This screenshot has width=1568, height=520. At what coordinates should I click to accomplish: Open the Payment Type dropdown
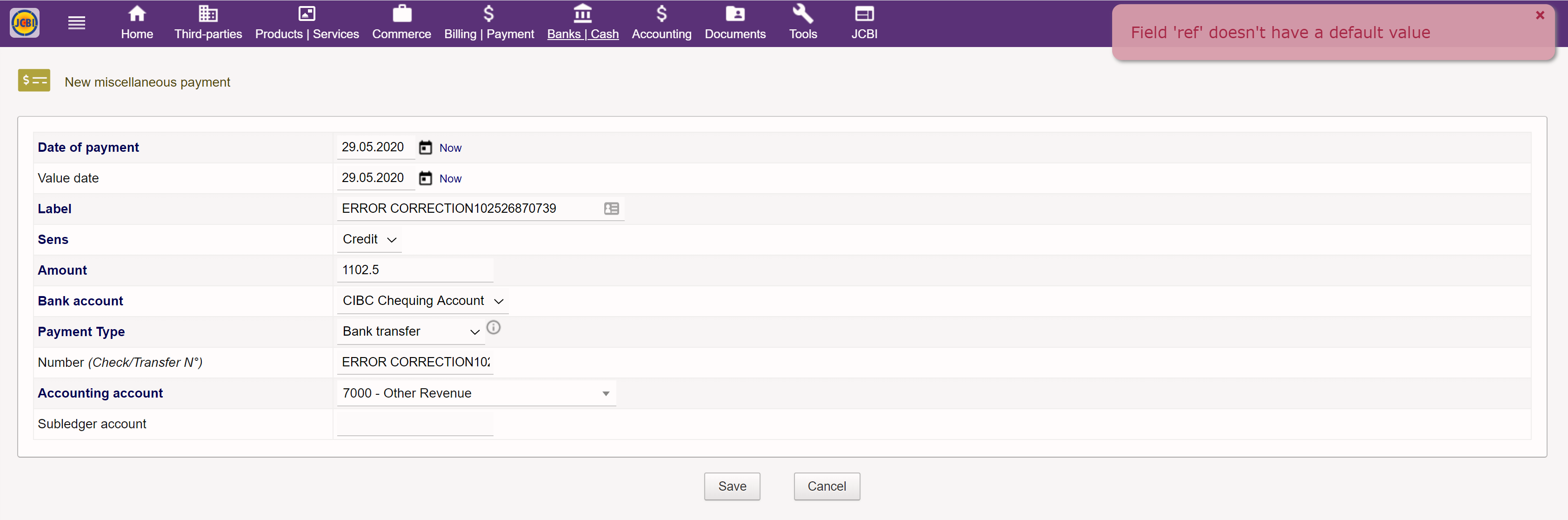click(x=410, y=332)
